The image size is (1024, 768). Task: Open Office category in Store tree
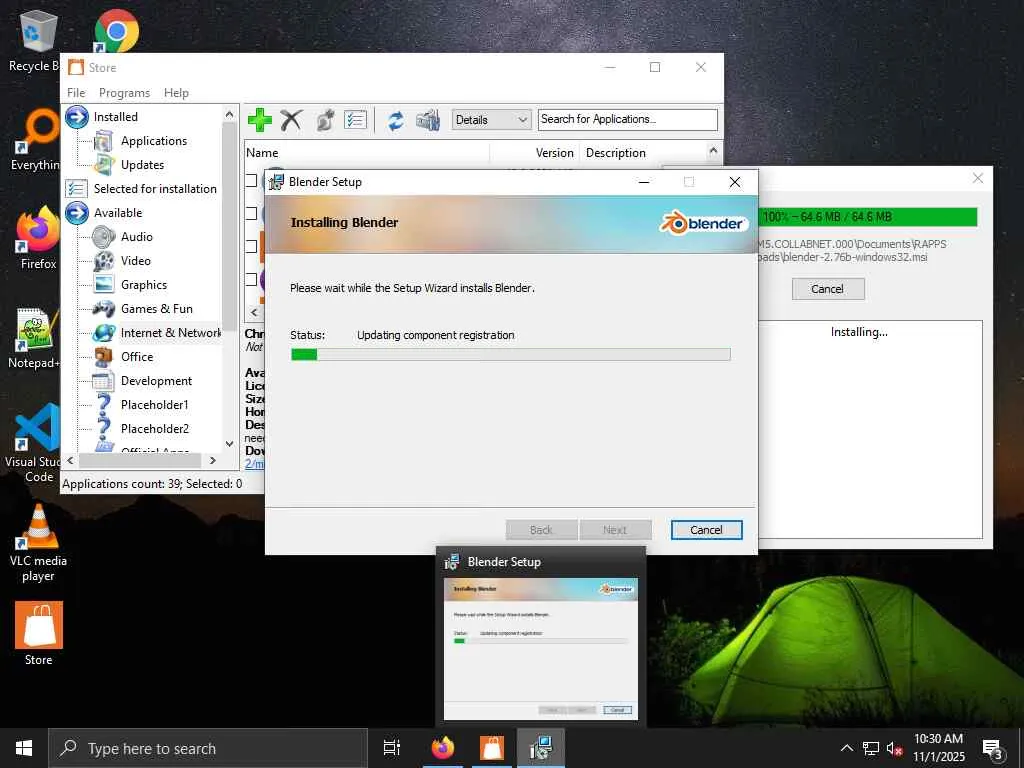tap(136, 357)
